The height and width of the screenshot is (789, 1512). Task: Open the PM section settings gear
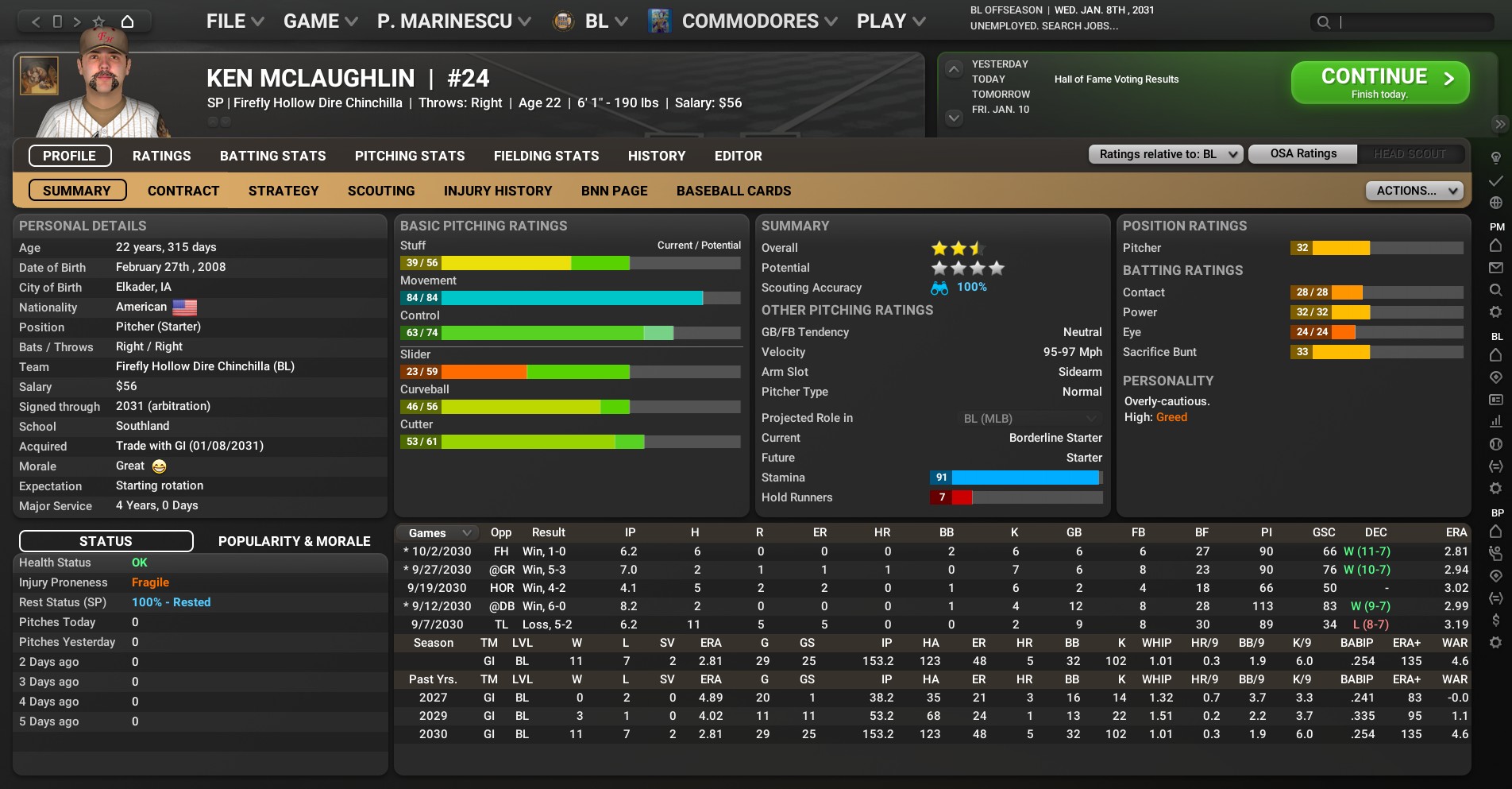click(1495, 312)
